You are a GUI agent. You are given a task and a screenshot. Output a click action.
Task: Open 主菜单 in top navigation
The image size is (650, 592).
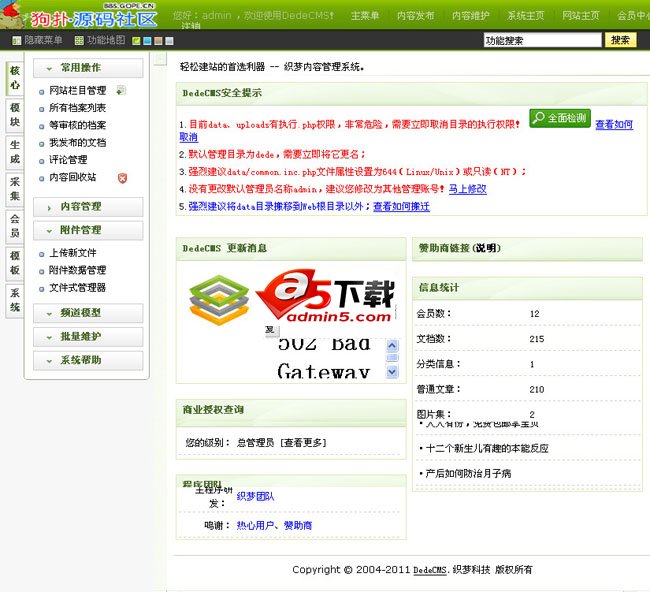pyautogui.click(x=365, y=16)
